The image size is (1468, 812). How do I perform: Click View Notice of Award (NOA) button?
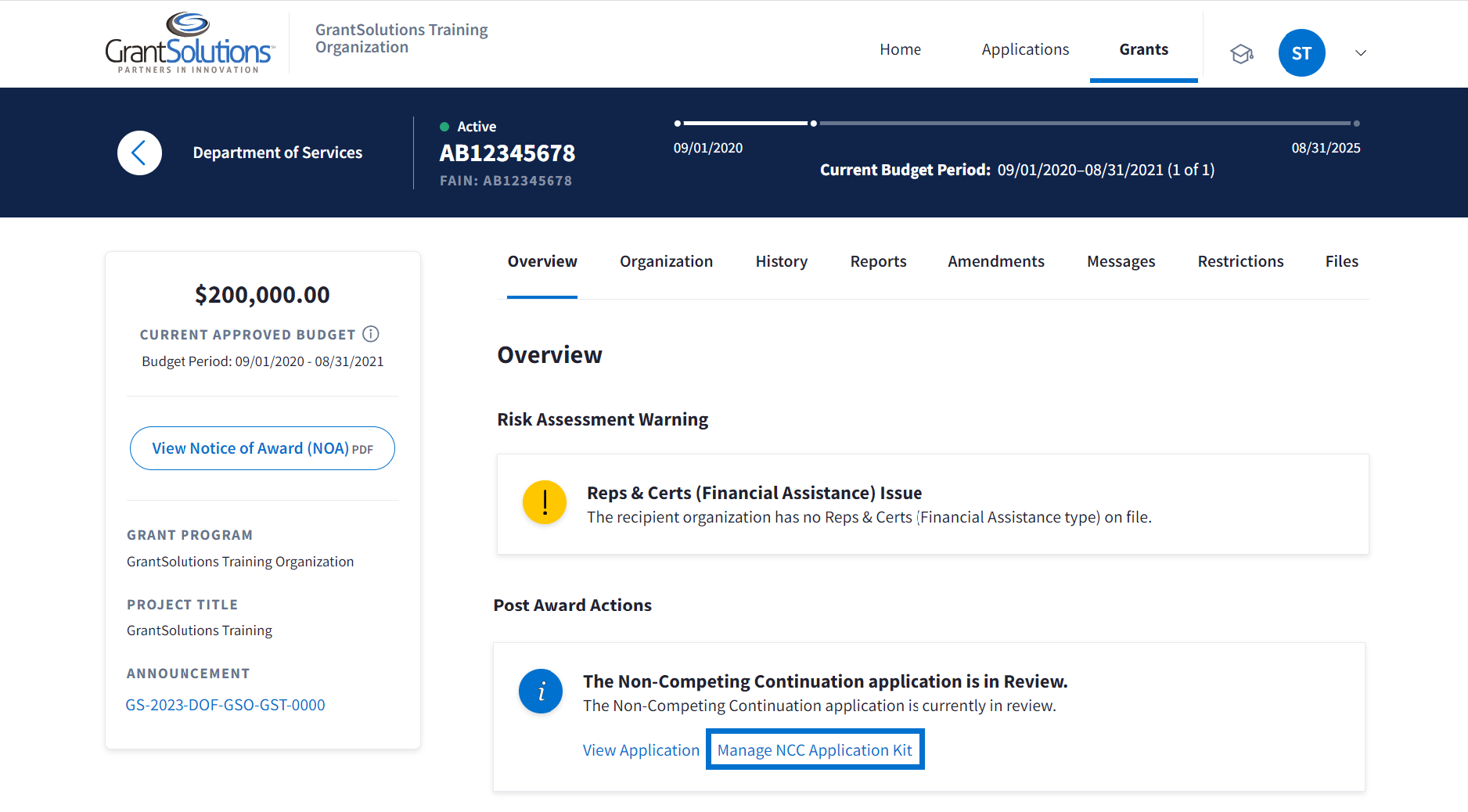262,448
